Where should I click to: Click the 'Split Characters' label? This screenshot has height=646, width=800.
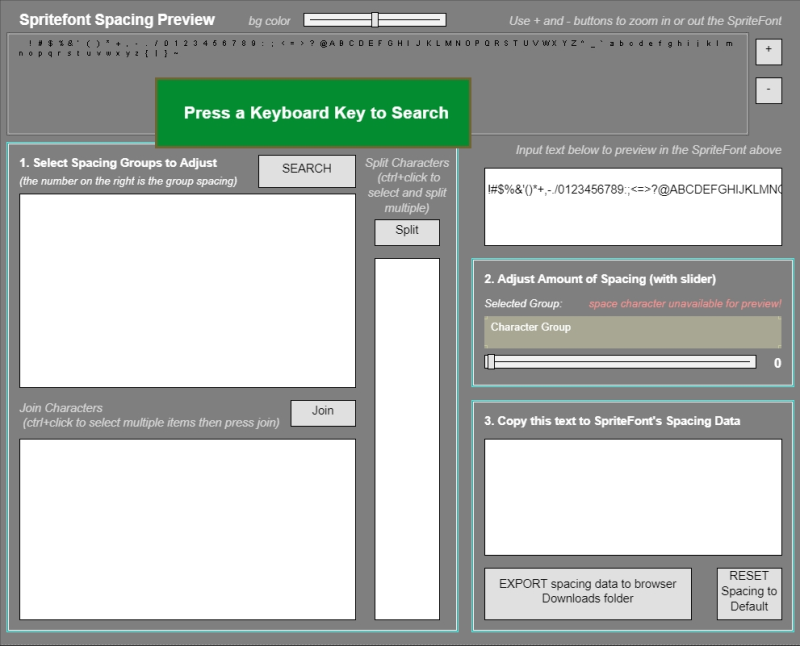click(x=407, y=163)
